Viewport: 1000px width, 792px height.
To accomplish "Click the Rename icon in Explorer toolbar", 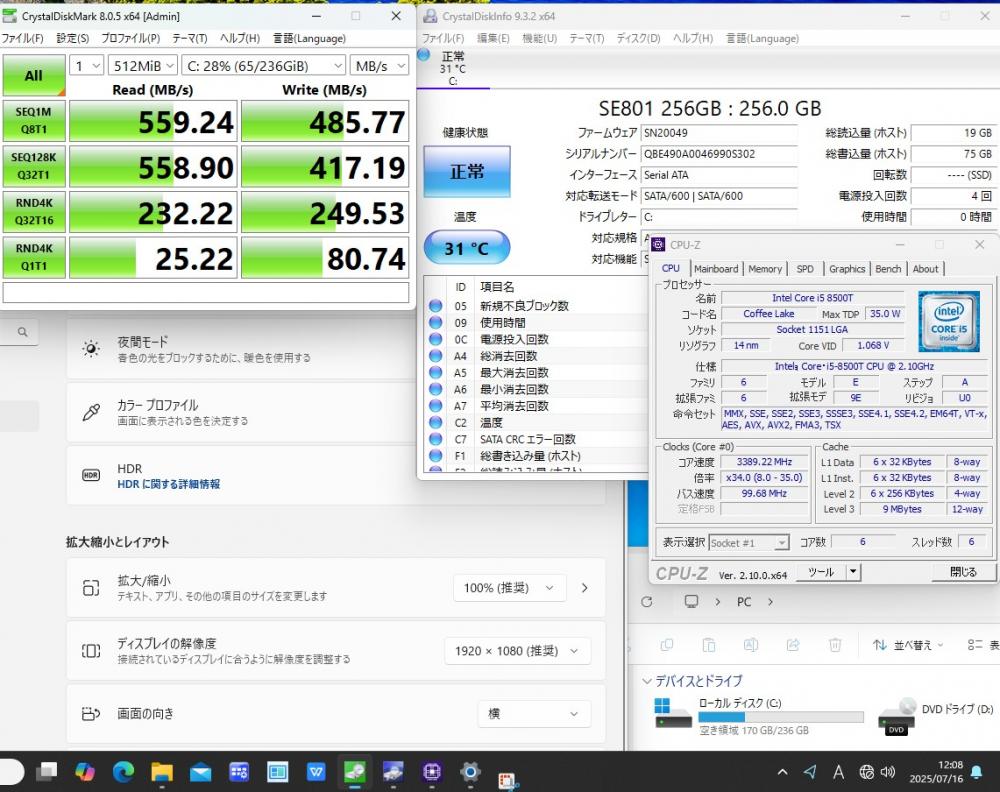I will (751, 645).
